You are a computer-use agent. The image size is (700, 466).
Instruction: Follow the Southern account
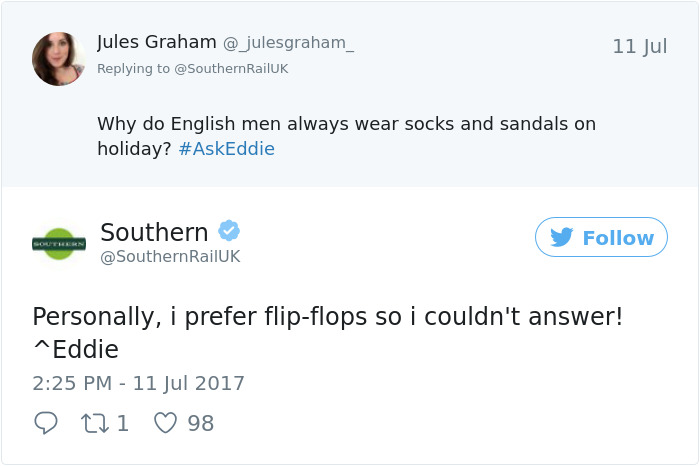601,237
